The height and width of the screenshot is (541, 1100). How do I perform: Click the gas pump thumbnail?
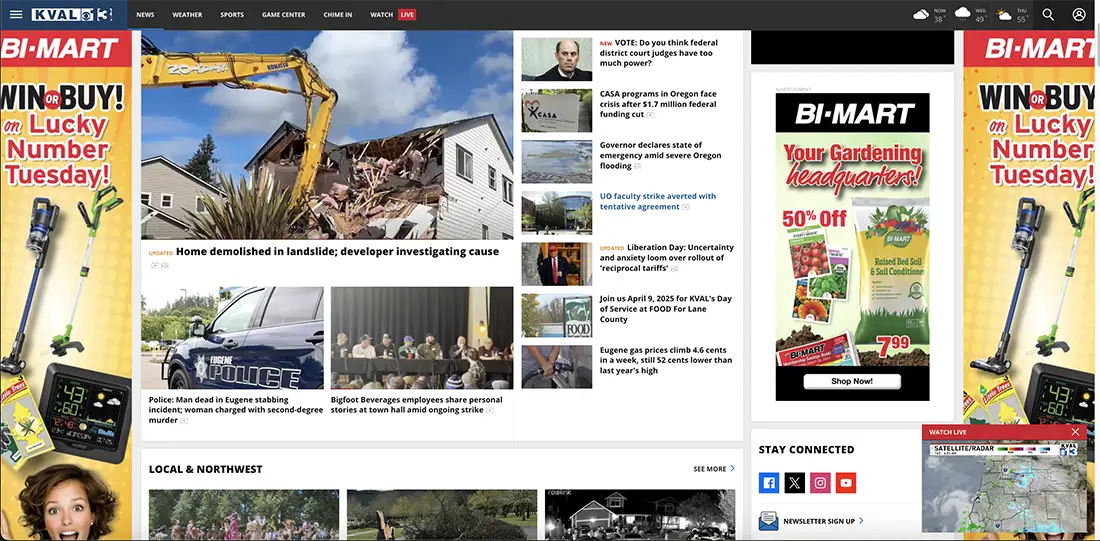(556, 367)
